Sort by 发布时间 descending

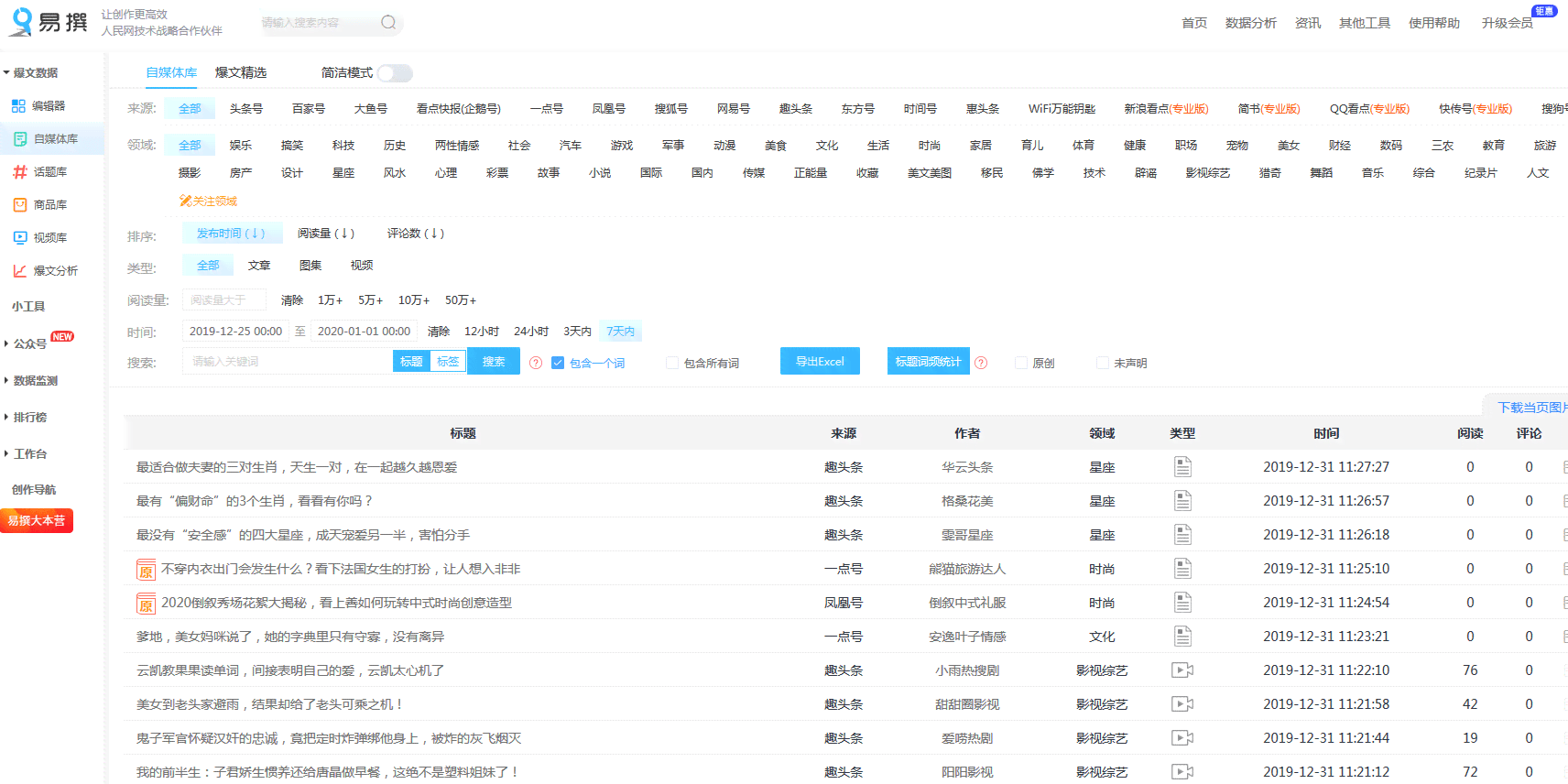pos(231,234)
